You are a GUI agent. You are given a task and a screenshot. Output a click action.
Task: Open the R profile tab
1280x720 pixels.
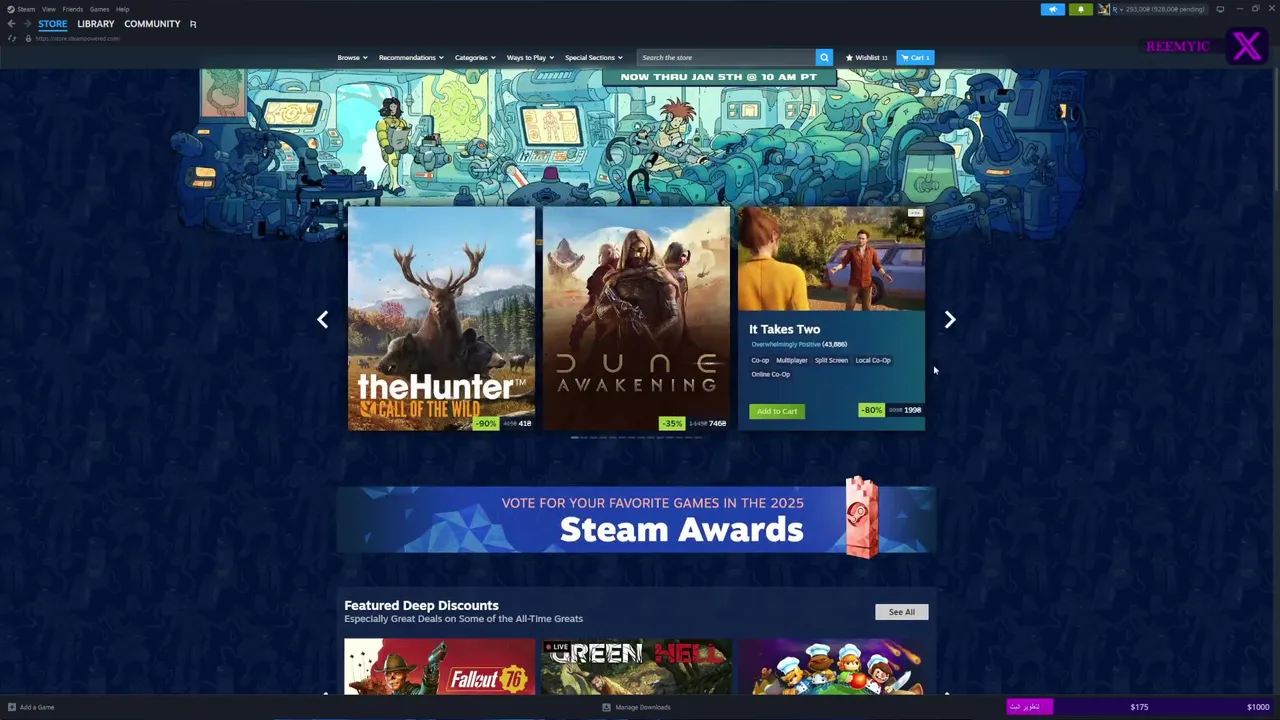(193, 24)
